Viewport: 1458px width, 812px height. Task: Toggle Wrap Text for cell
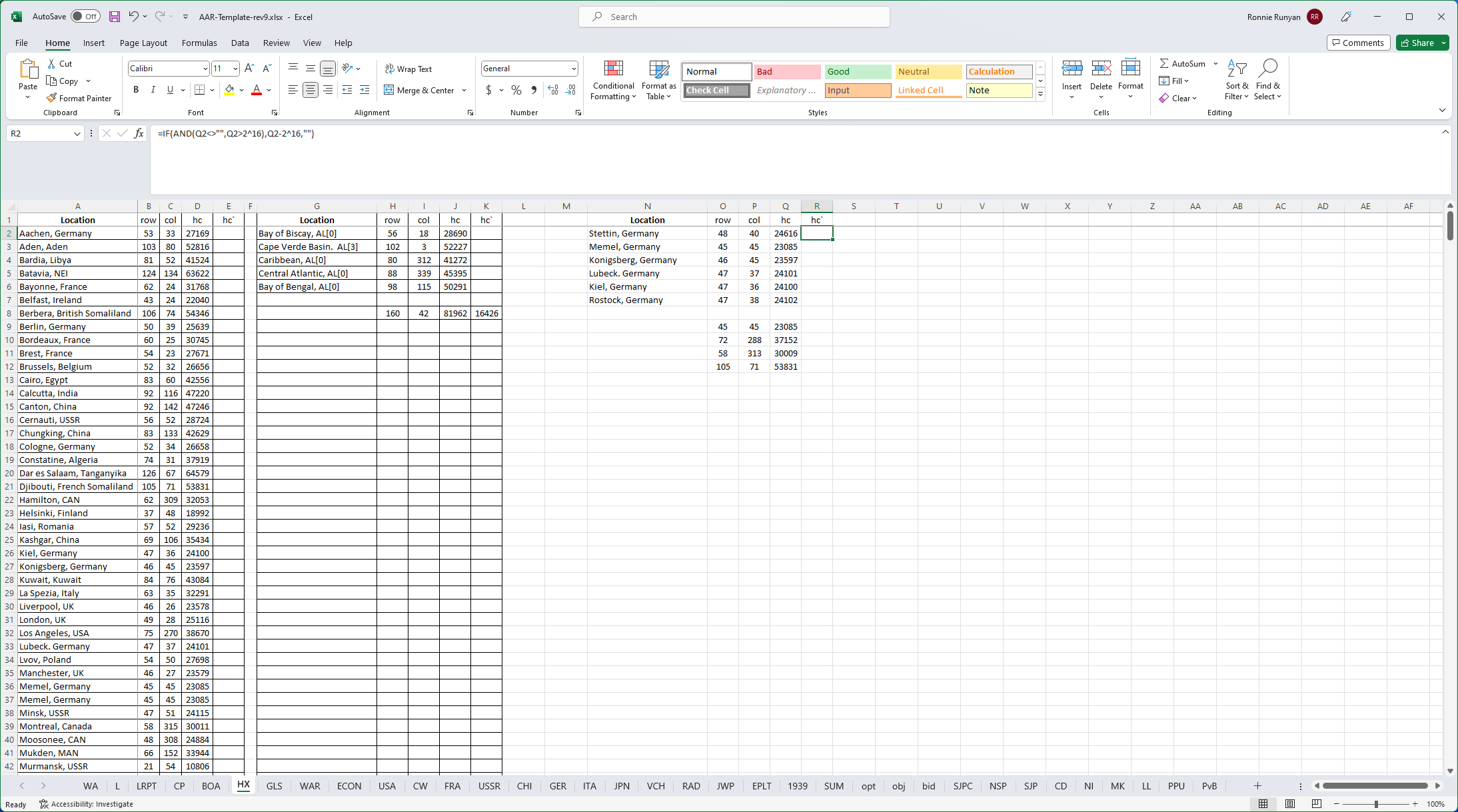(x=408, y=69)
